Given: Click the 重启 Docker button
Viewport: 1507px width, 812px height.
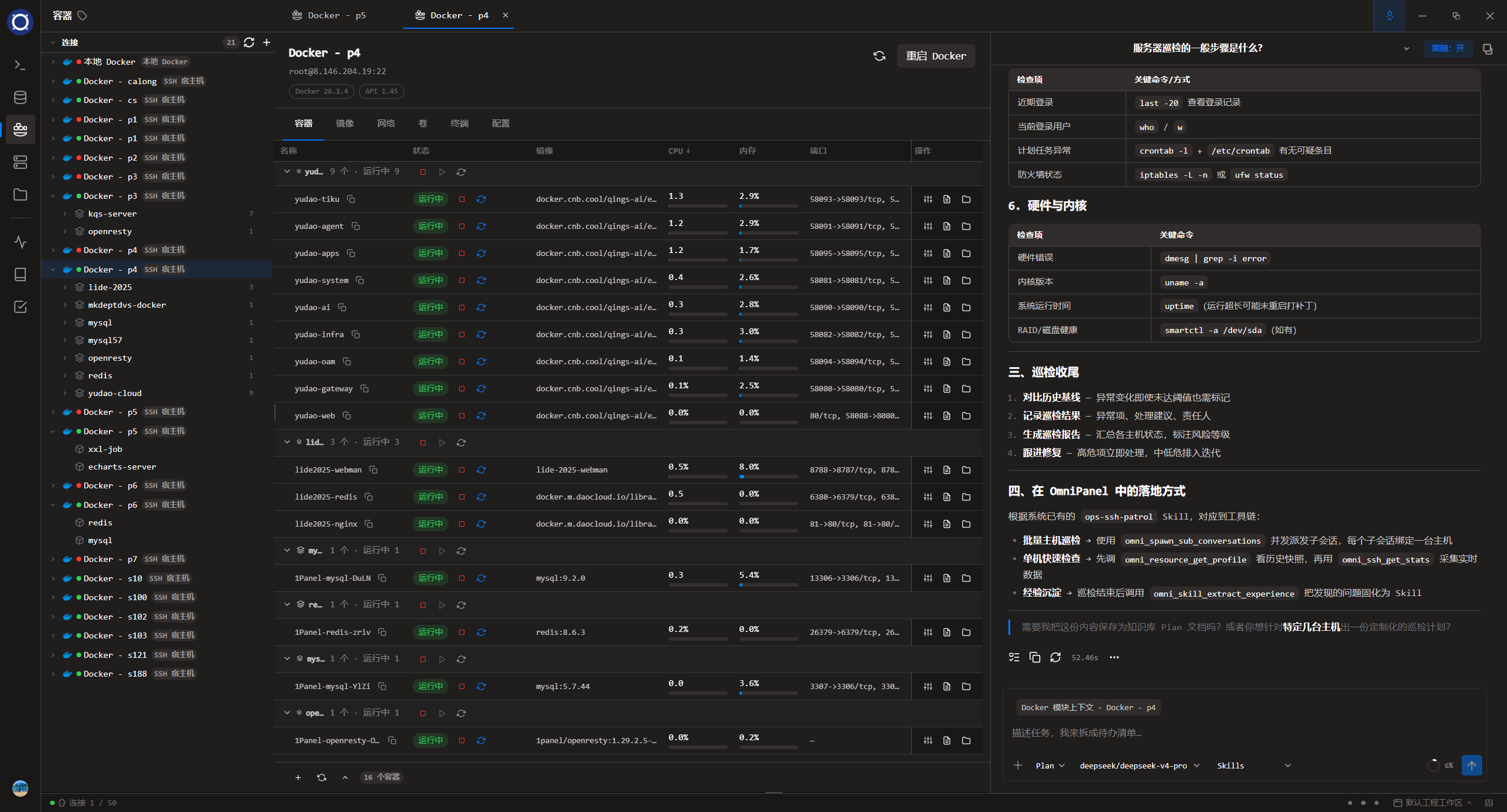Looking at the screenshot, I should [x=935, y=56].
